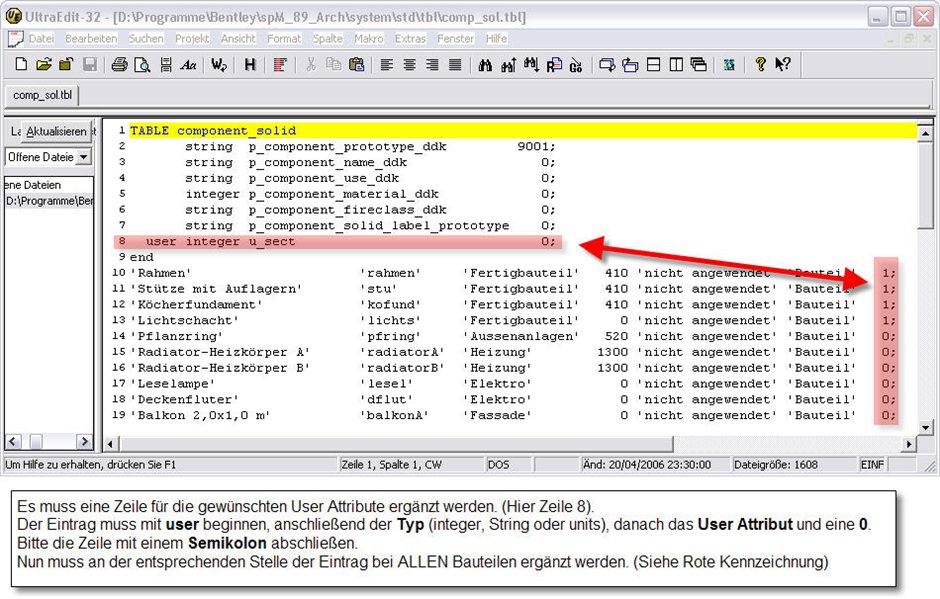Open Help with the yellow question mark
940x599 pixels.
point(760,64)
